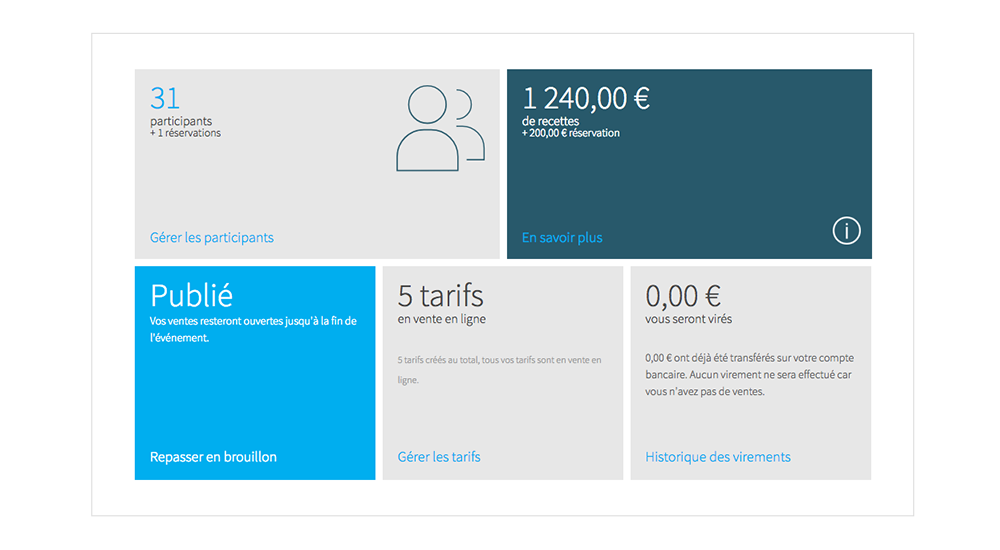This screenshot has width=1000, height=550.
Task: Open the Gérer les tarifs link
Action: click(439, 457)
